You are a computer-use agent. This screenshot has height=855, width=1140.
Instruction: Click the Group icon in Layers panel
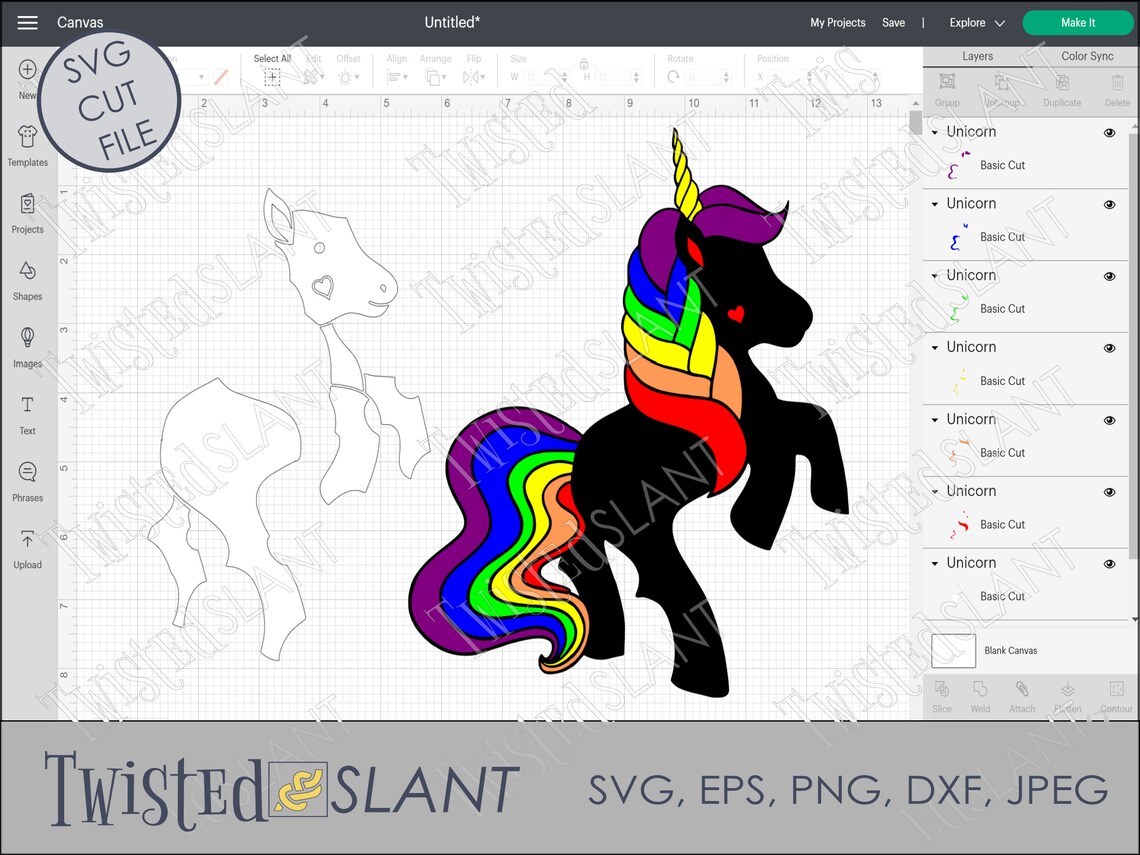coord(947,81)
